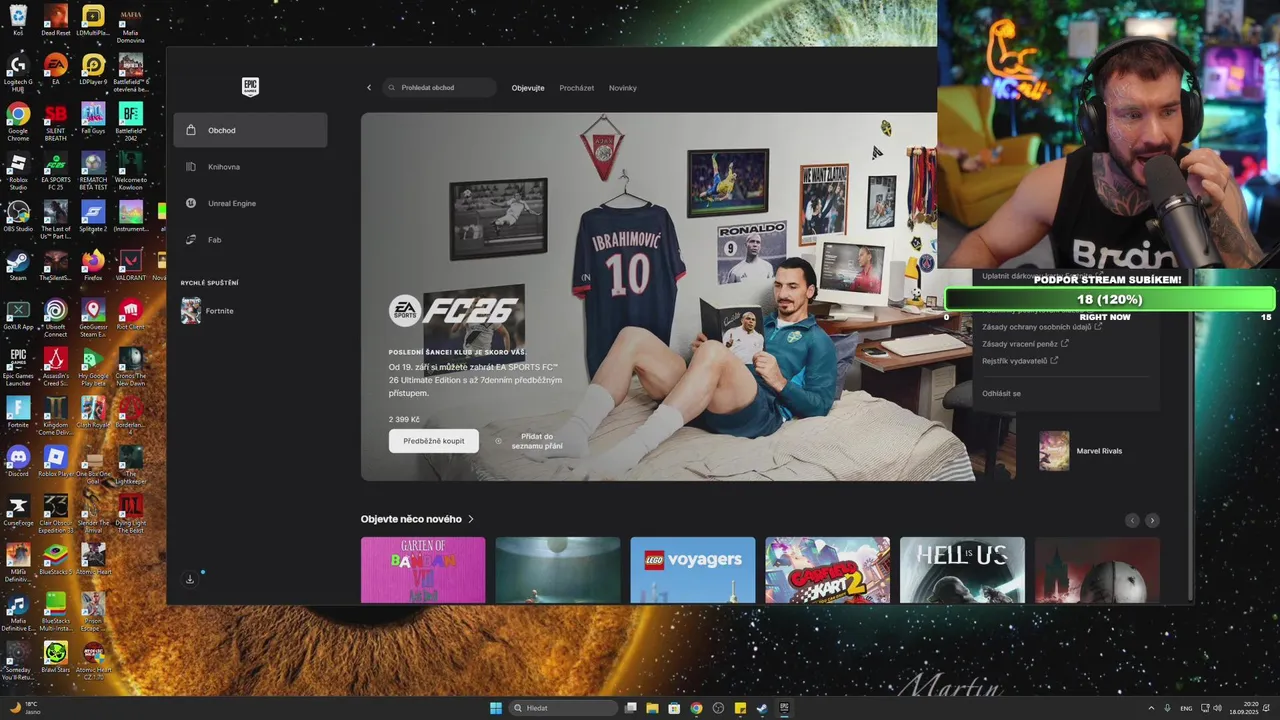Open the Battlefield 2042 desktop icon
1280x720 pixels.
coord(131,122)
